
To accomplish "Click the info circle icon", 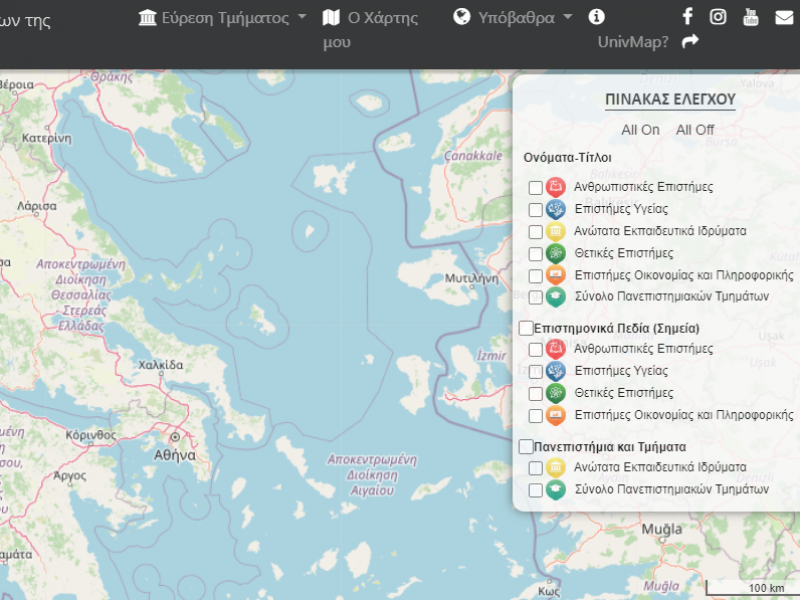I will coord(596,17).
